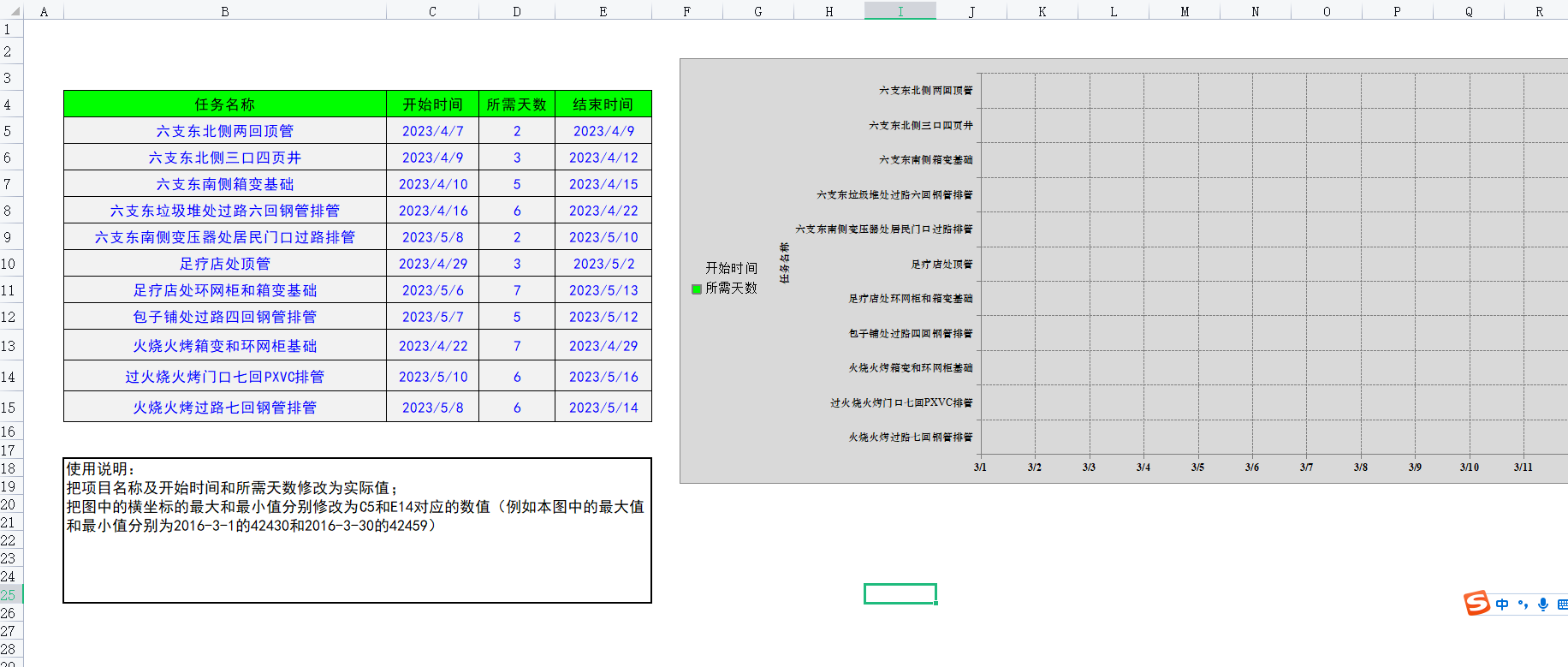Select the chart plot area grid
This screenshot has height=667, width=1568.
pos(1274,264)
